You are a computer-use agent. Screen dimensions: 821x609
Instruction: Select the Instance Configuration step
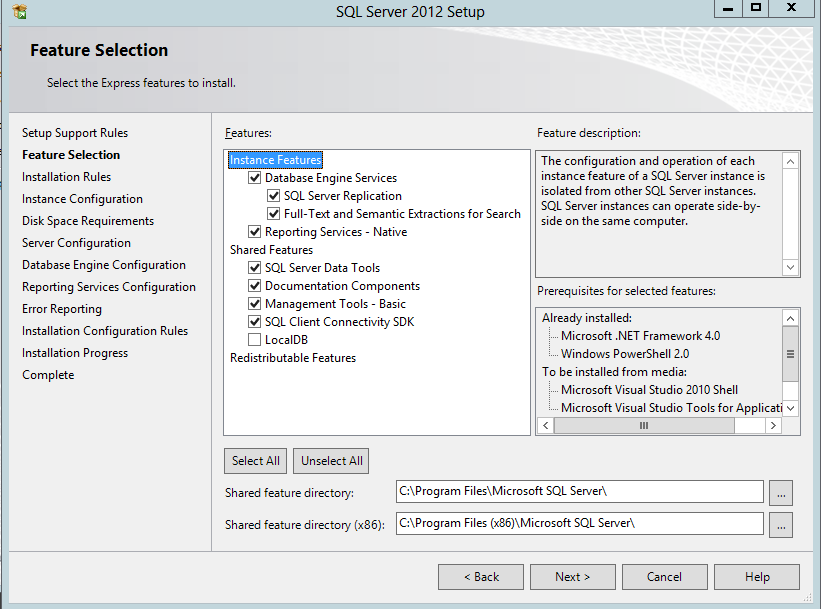click(x=82, y=199)
